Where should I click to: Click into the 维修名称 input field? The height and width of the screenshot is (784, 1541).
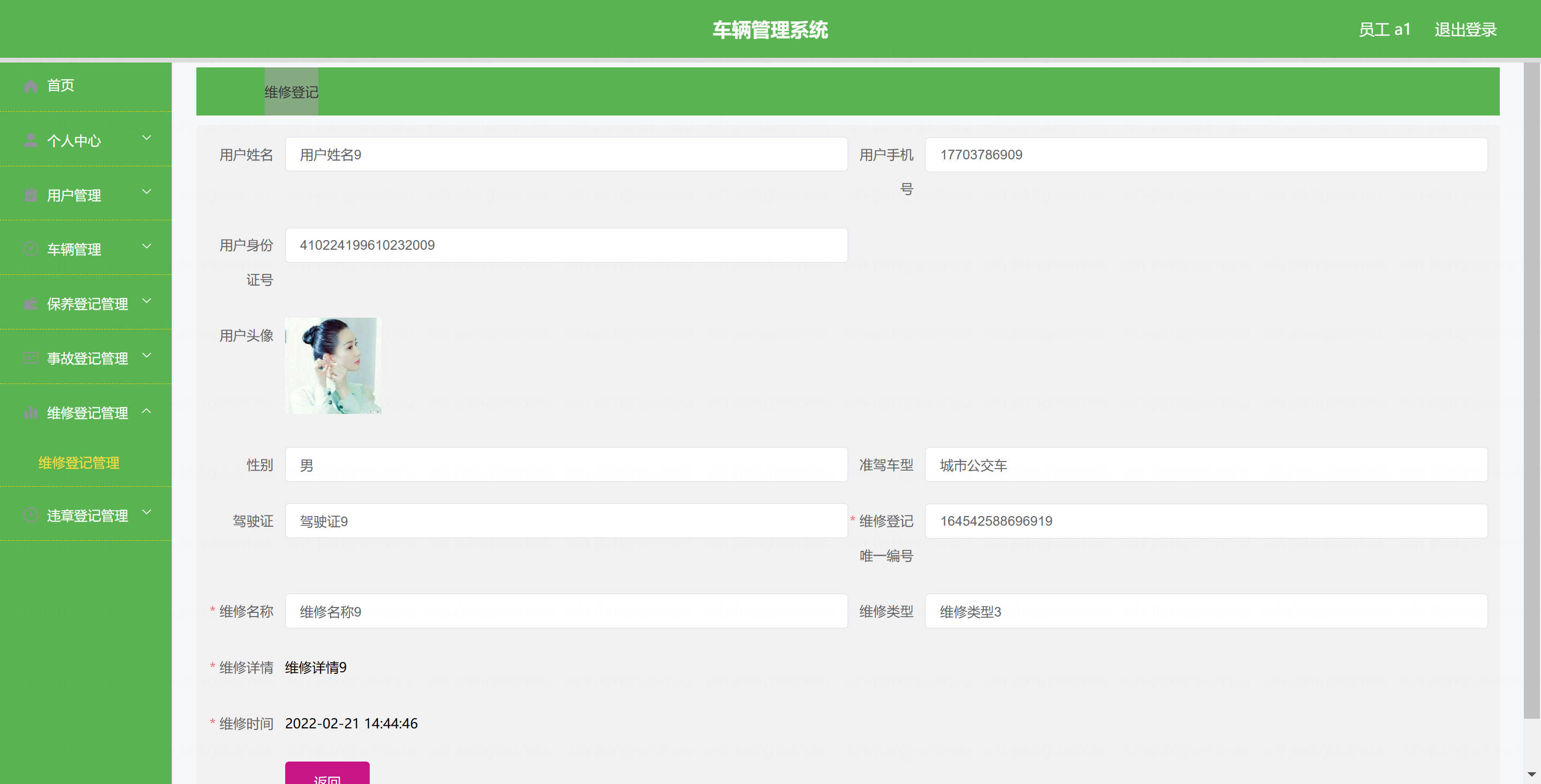[566, 611]
